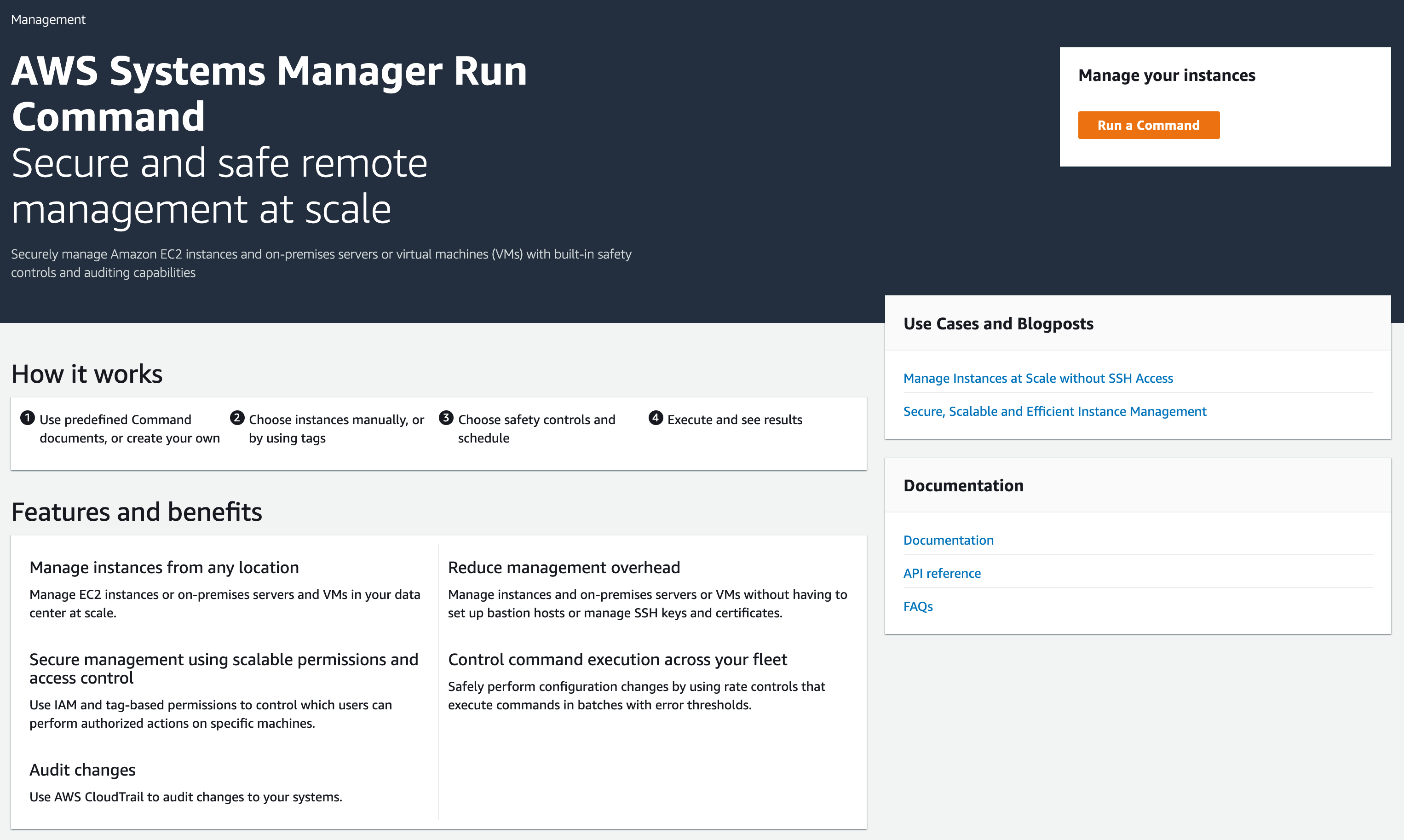This screenshot has height=840, width=1404.
Task: Open Manage Instances at Scale without SSH Access
Action: (x=1038, y=378)
